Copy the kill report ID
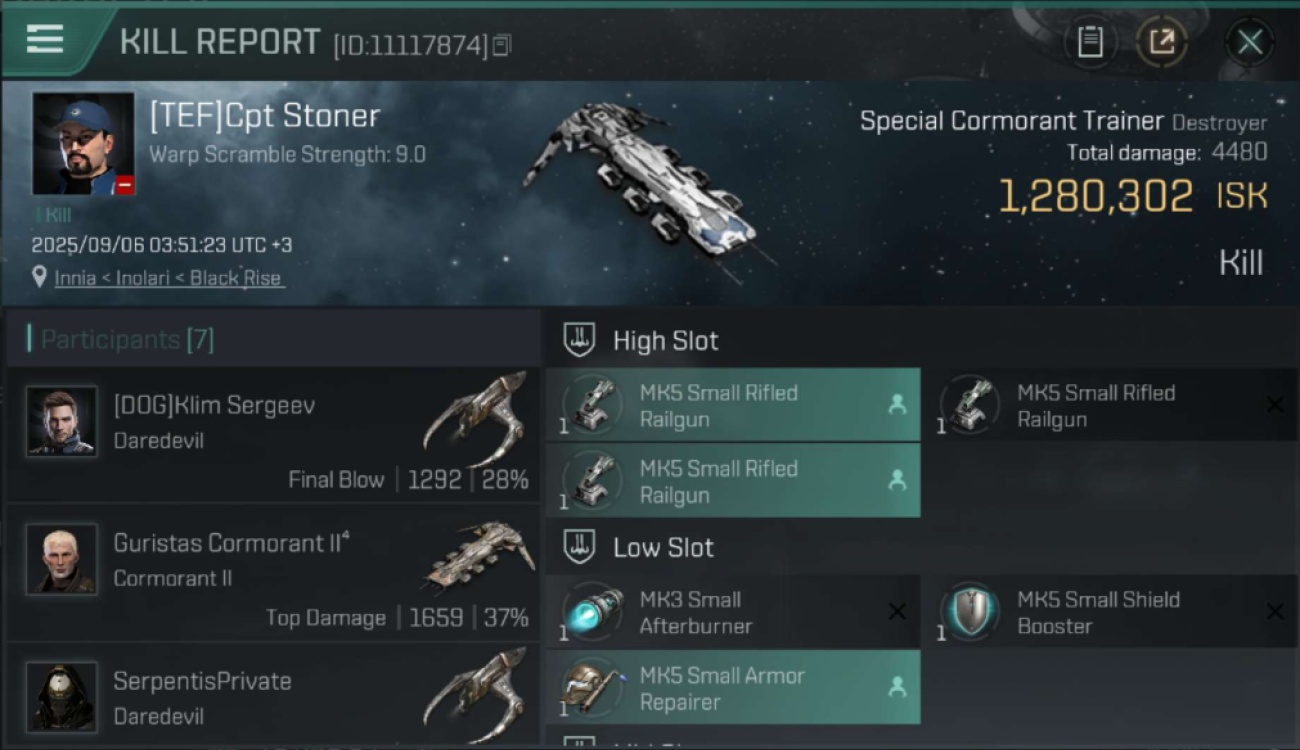Screen dimensions: 1300x750 click(502, 45)
